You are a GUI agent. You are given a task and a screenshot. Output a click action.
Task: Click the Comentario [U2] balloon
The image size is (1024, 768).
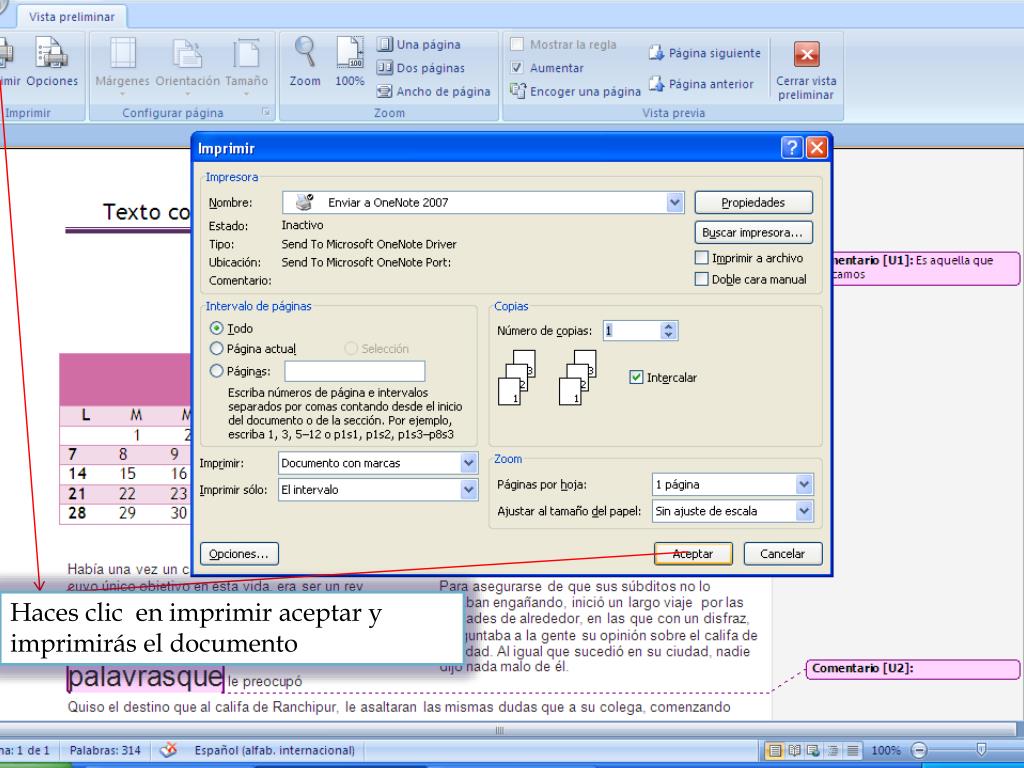912,669
